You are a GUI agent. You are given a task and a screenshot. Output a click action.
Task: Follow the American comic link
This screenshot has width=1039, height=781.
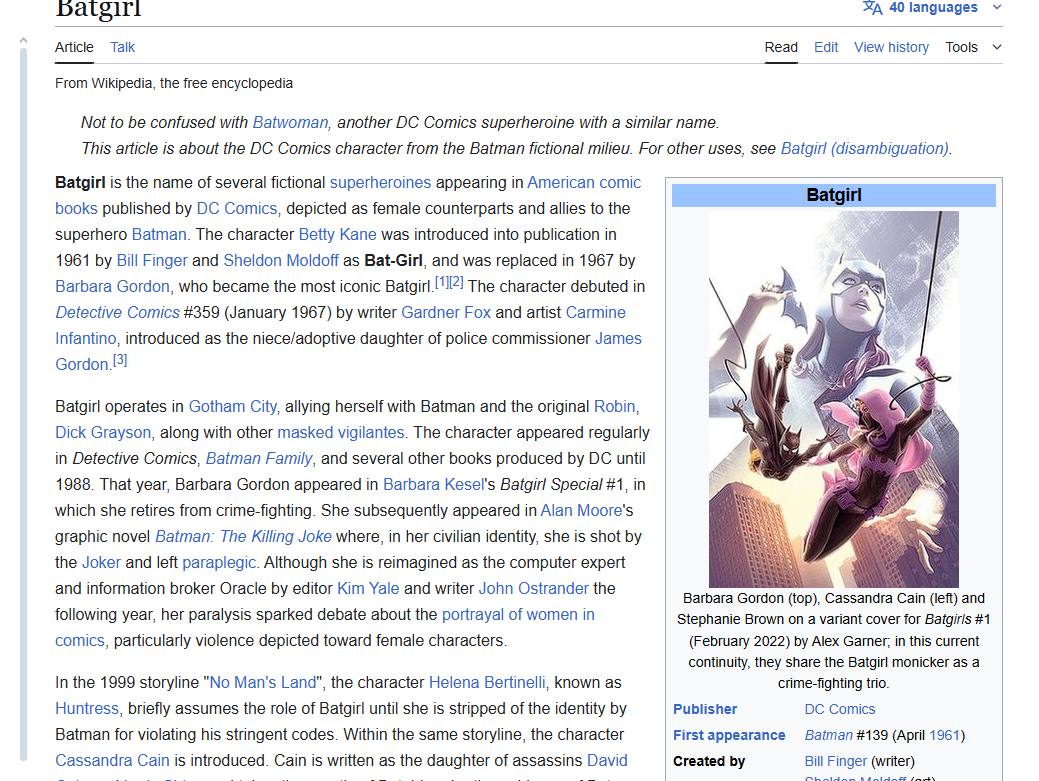coord(584,182)
